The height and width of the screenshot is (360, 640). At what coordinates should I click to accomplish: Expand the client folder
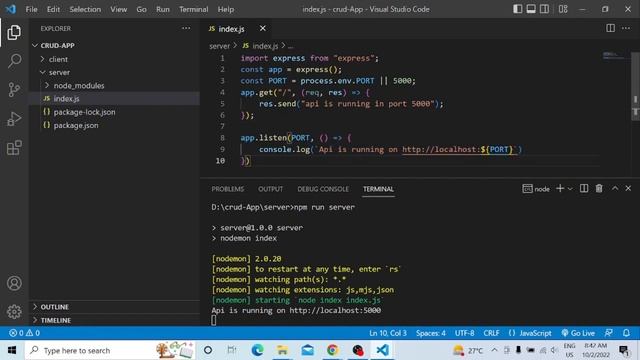point(114,59)
